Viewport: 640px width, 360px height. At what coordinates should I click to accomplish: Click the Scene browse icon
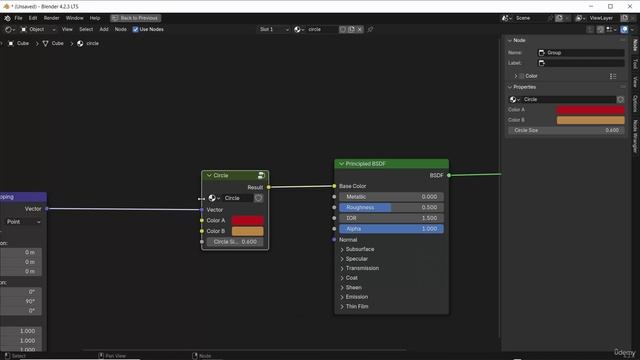pos(507,18)
